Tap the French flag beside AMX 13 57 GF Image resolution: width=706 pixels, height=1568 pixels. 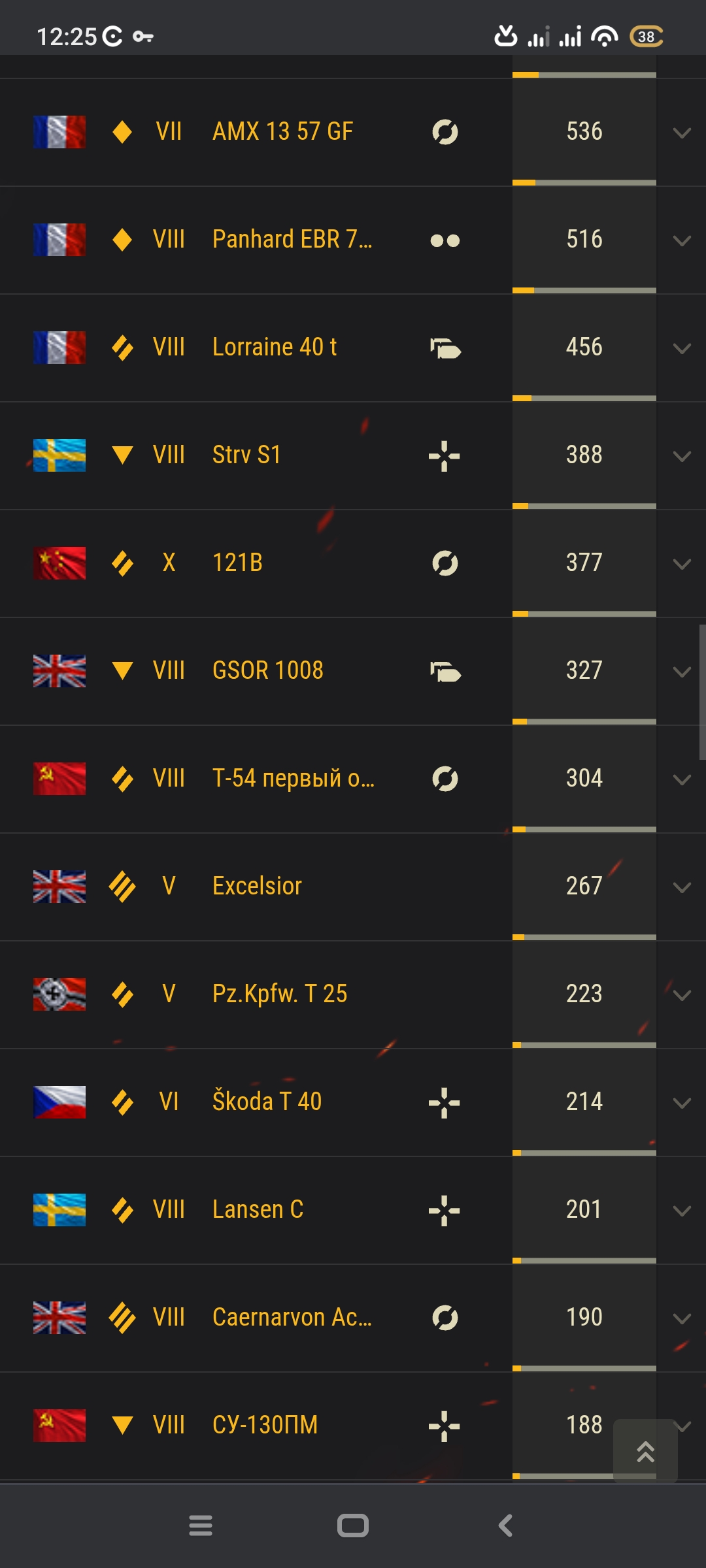coord(59,132)
